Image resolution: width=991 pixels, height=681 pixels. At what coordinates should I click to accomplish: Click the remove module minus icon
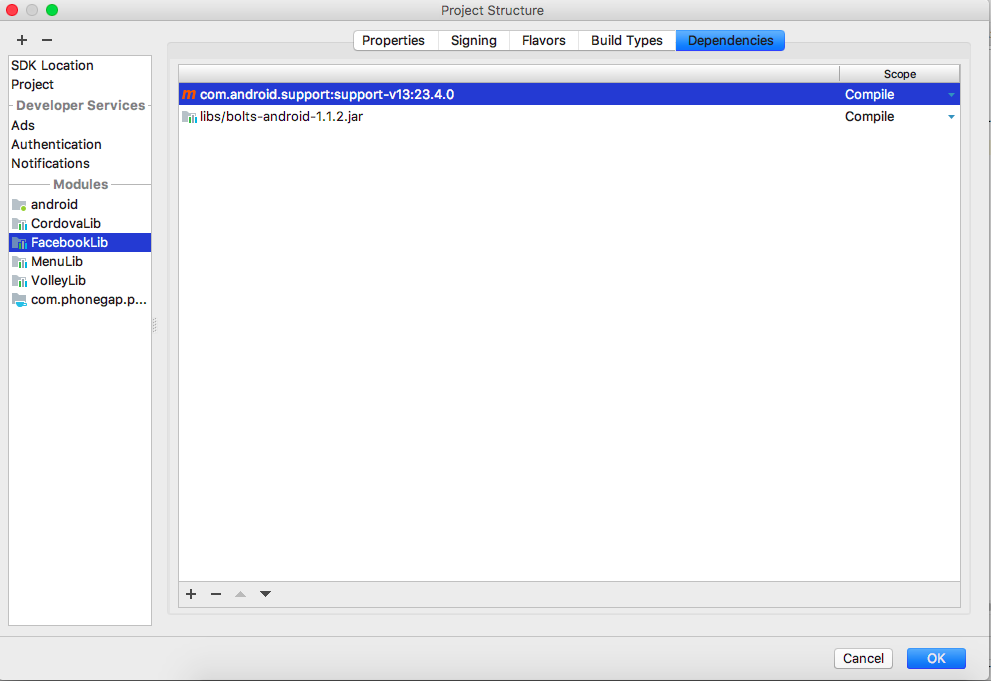(46, 40)
